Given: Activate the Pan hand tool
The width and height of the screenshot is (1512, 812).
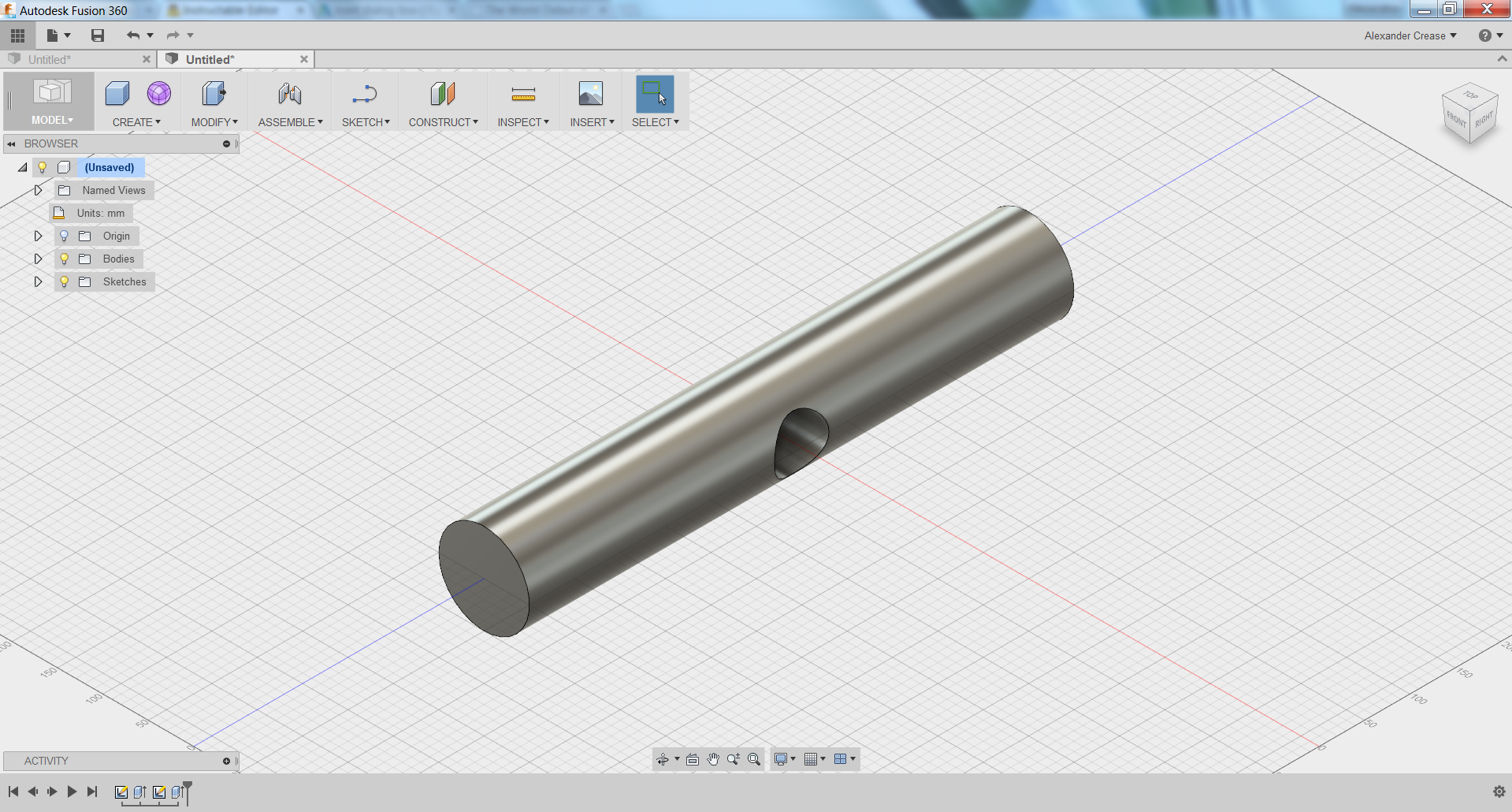Looking at the screenshot, I should pyautogui.click(x=713, y=759).
